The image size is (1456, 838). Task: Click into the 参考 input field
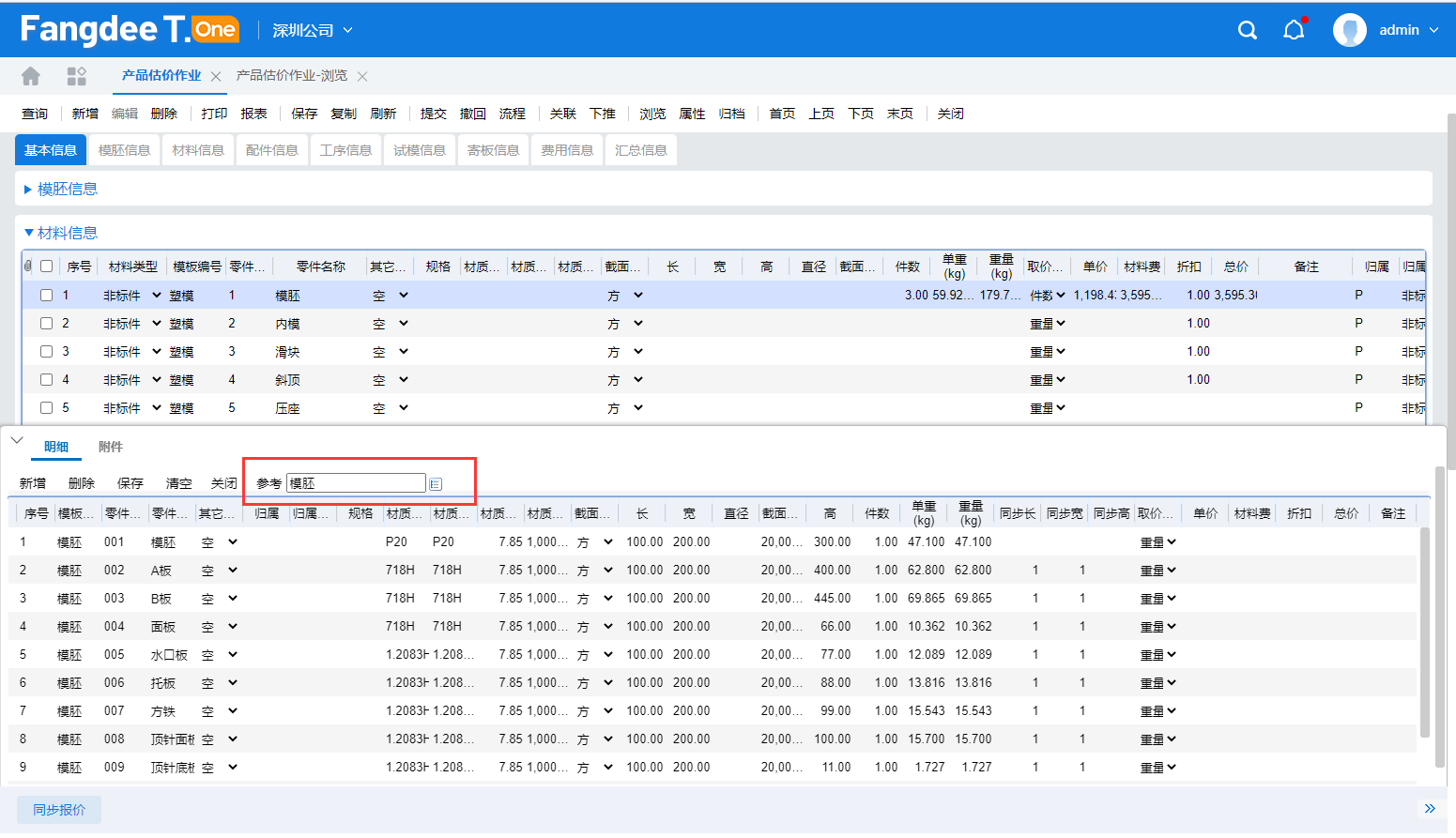pos(356,483)
